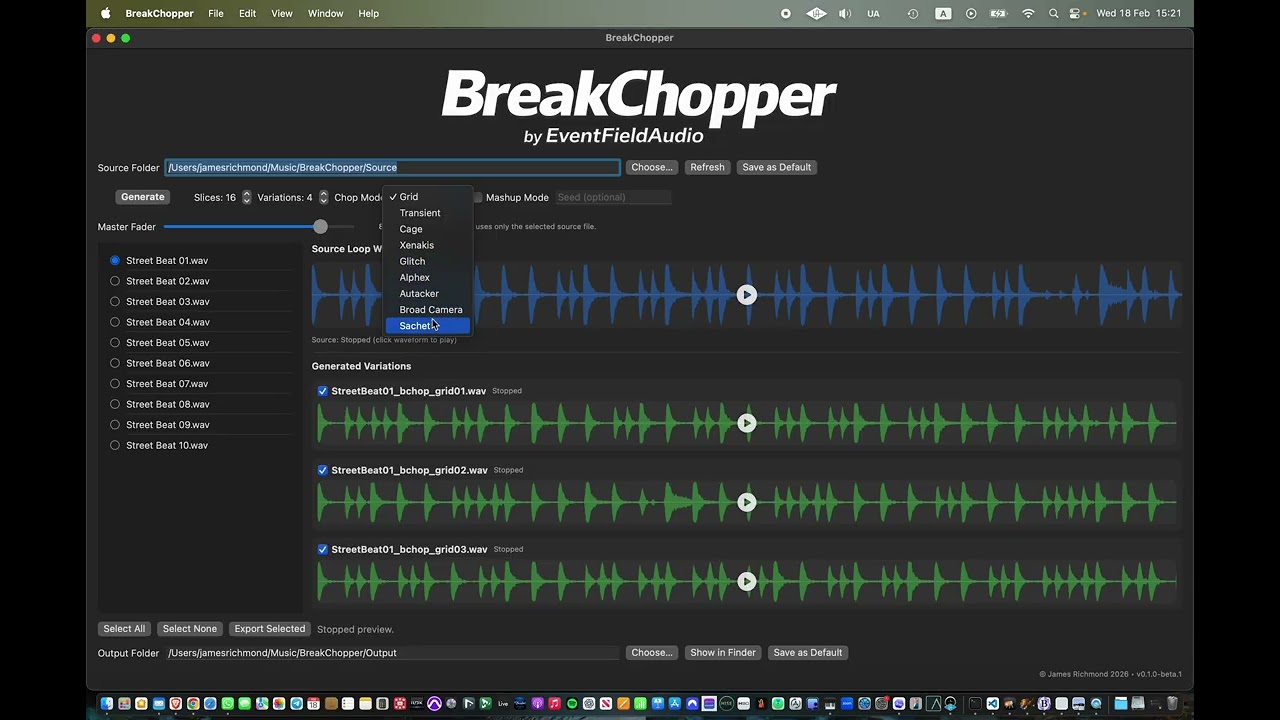This screenshot has height=720, width=1280.
Task: Open Control Center in menu bar
Action: point(1076,14)
